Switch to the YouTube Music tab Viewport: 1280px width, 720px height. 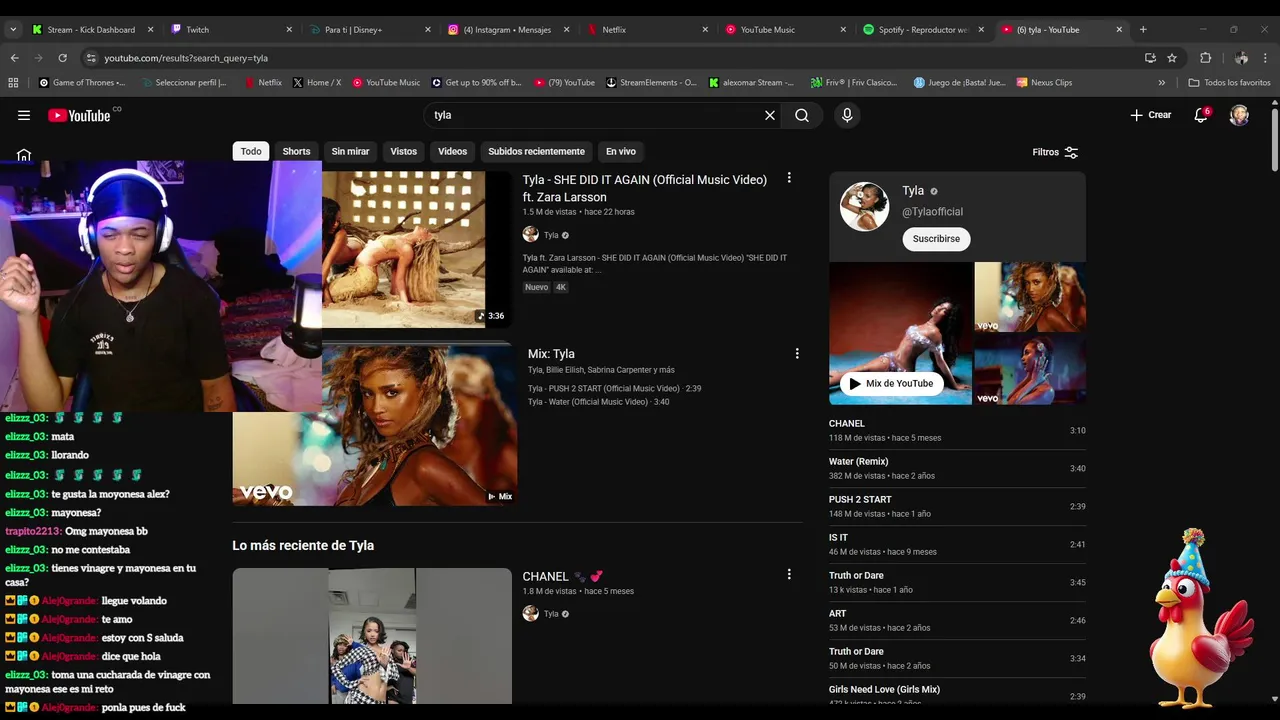785,30
